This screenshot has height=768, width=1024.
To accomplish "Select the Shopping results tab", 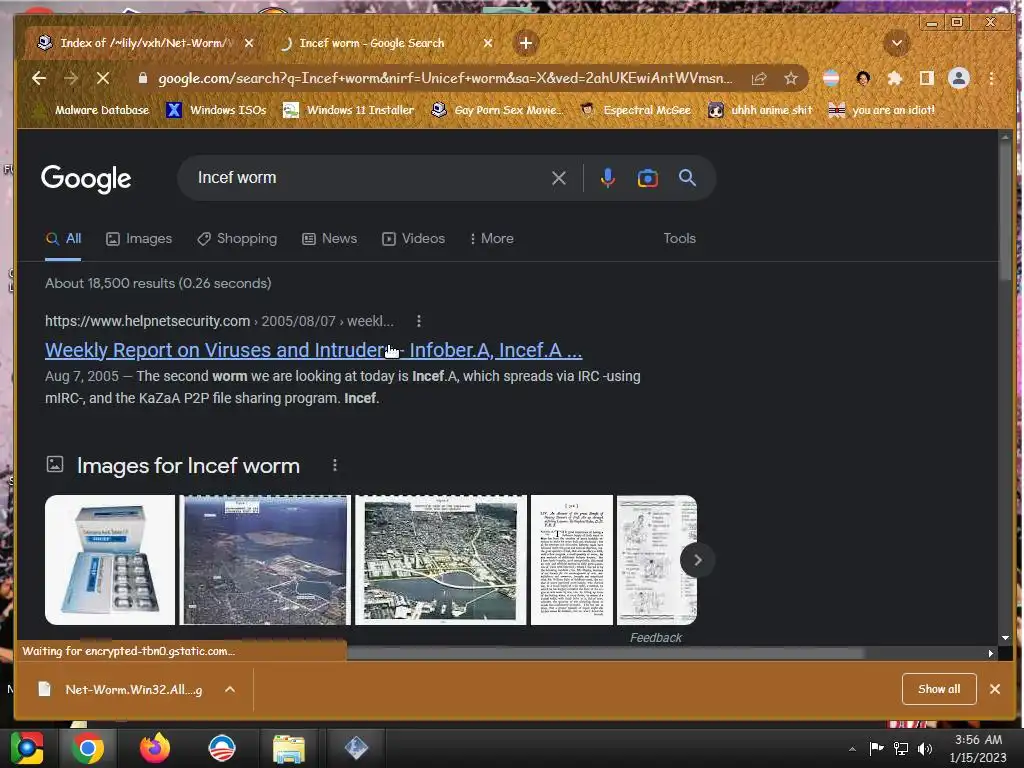I will point(237,238).
